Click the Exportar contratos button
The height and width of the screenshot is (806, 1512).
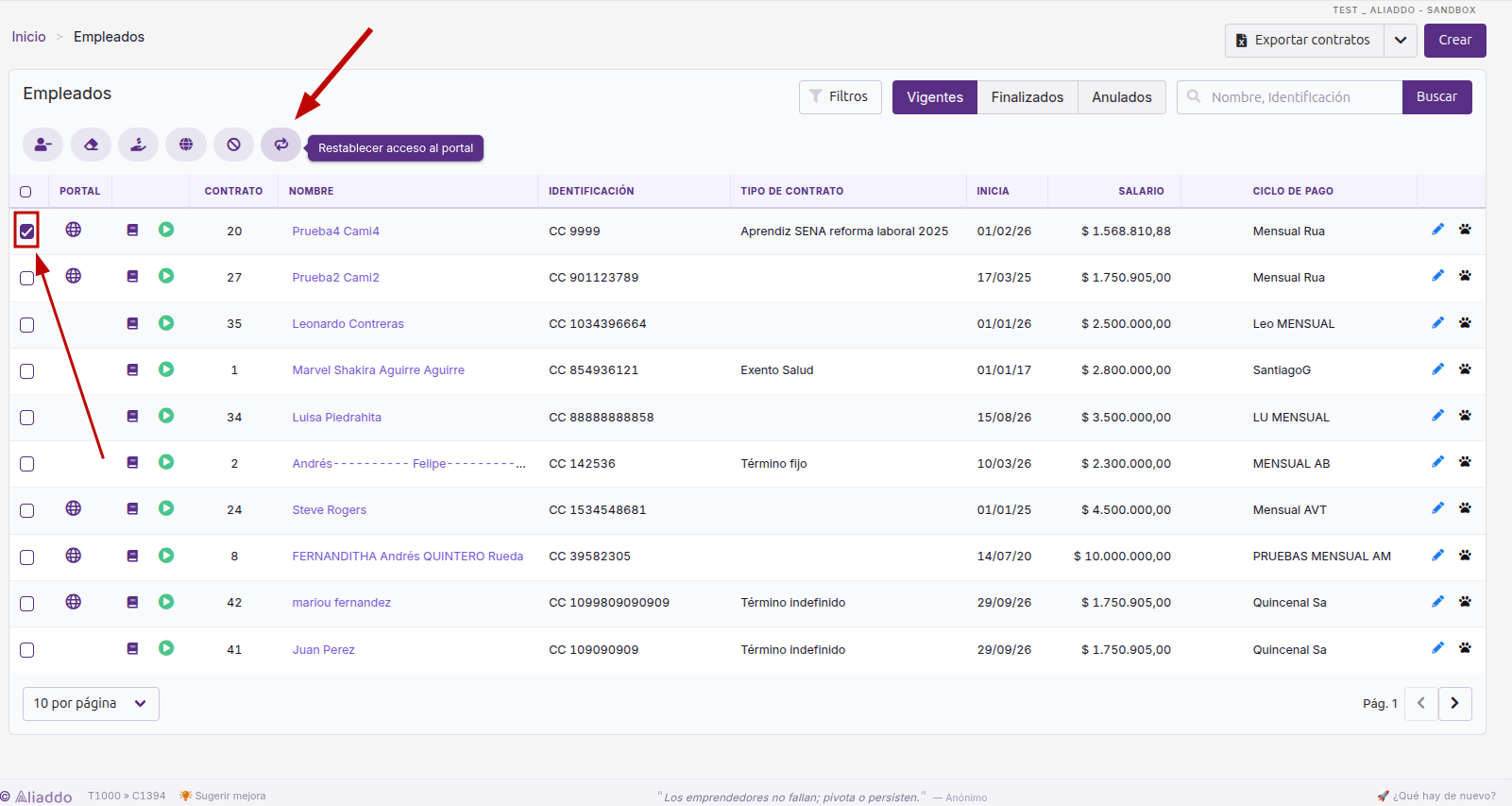(x=1304, y=41)
